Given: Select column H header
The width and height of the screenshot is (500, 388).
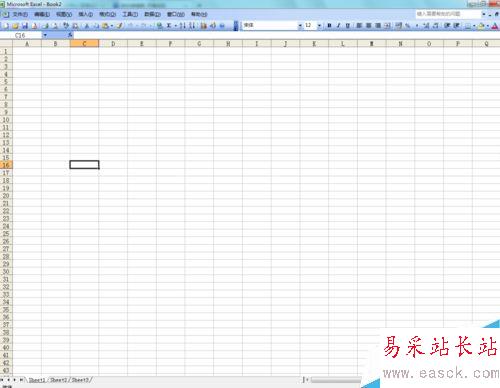Looking at the screenshot, I should pos(228,44).
